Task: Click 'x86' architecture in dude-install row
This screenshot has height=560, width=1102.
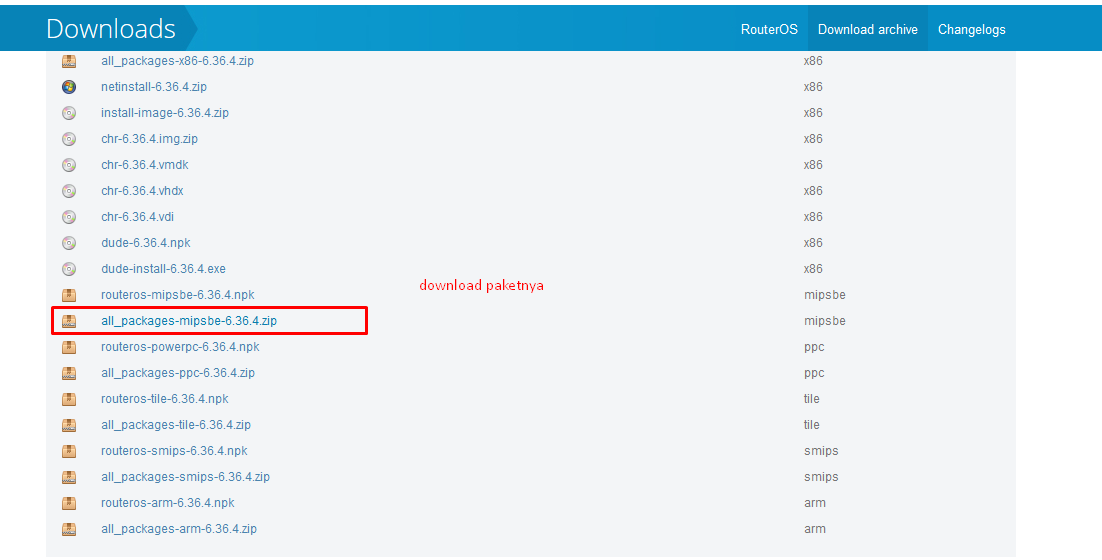Action: [813, 269]
